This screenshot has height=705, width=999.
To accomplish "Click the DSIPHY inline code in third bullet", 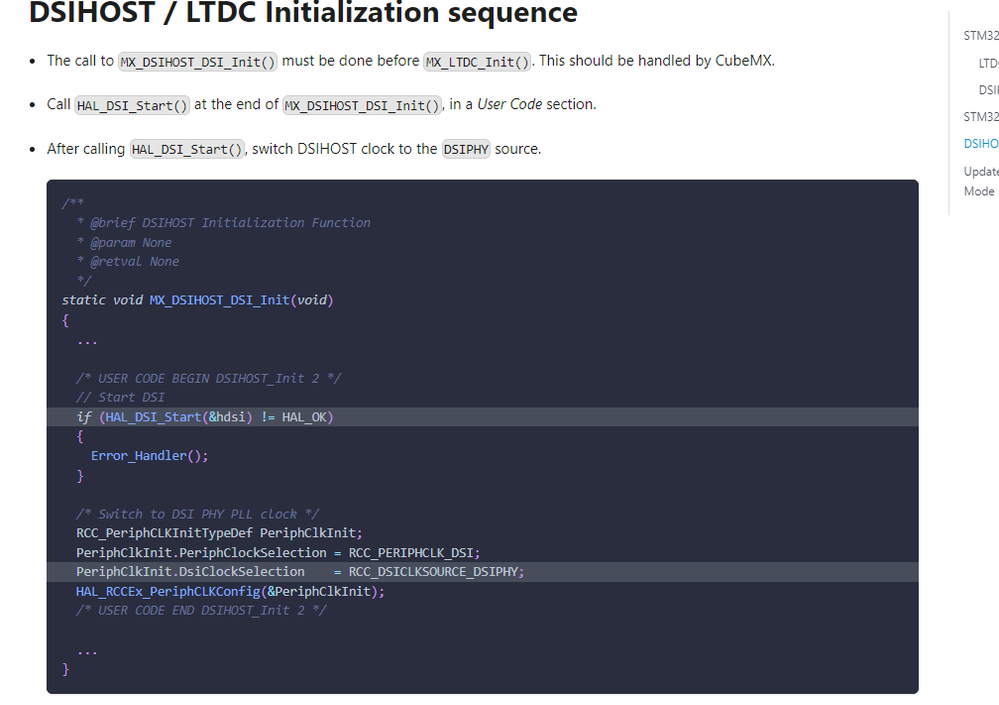I will [x=466, y=150].
